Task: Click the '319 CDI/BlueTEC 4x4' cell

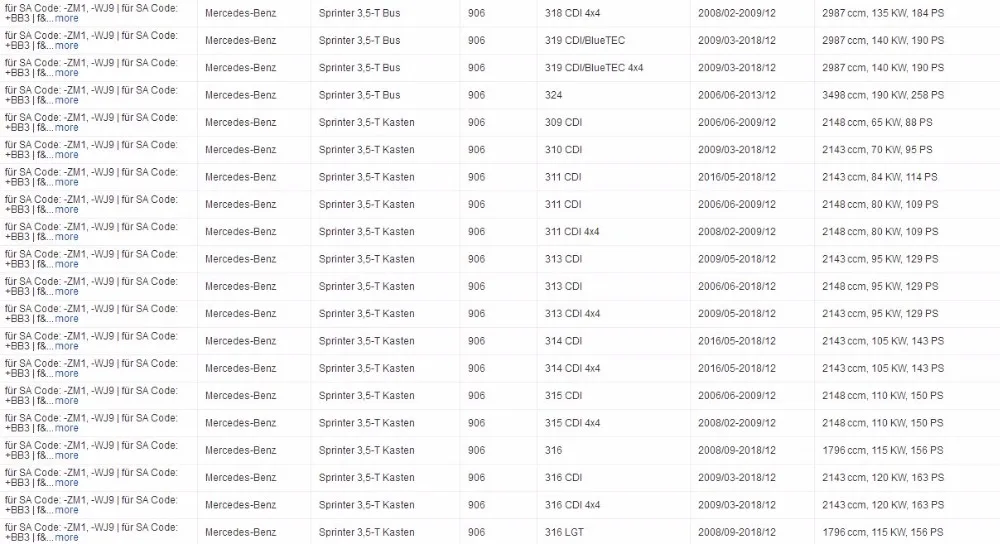Action: click(x=594, y=68)
